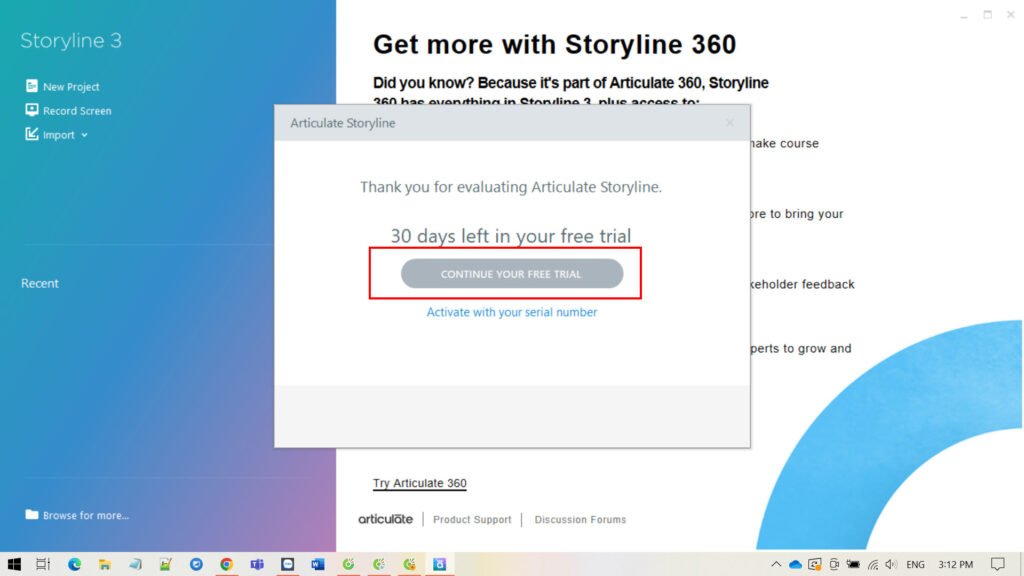Image resolution: width=1024 pixels, height=576 pixels.
Task: Open the volume speaker icon
Action: coord(891,564)
